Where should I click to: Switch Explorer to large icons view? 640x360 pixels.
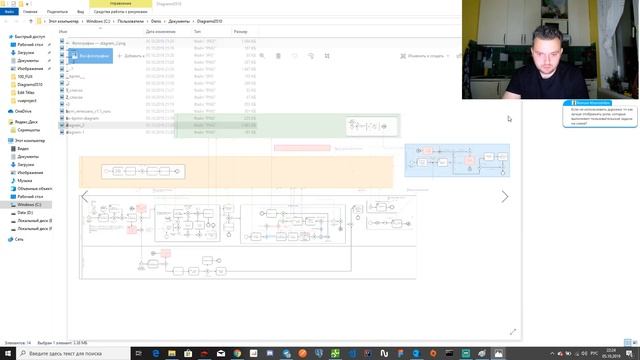[635, 342]
